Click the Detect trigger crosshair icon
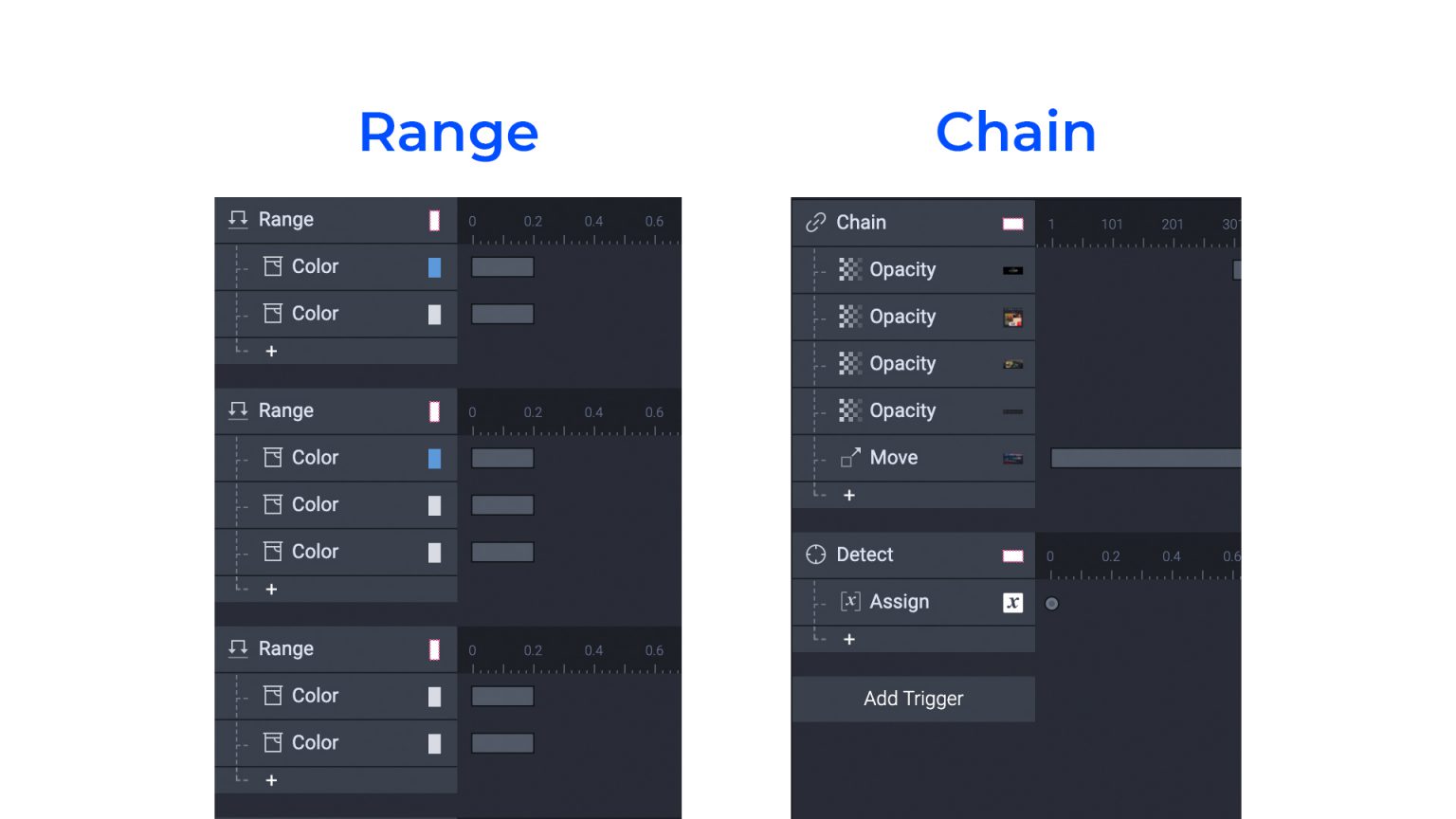Image resolution: width=1456 pixels, height=819 pixels. (815, 555)
